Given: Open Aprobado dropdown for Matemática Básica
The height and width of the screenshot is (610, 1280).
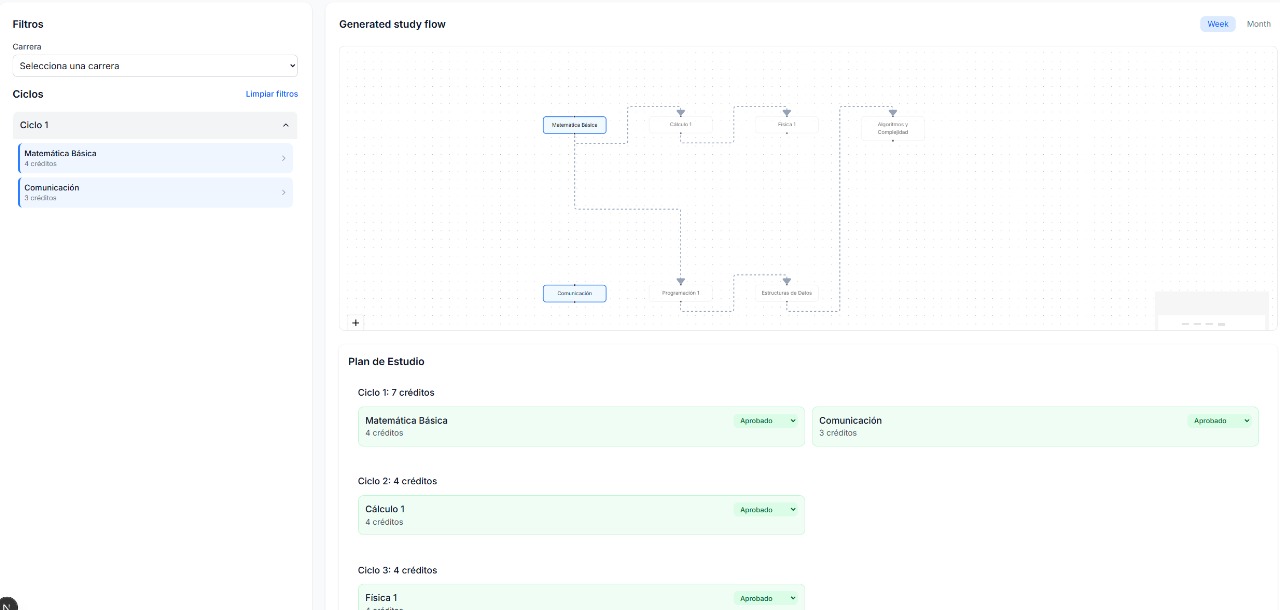Looking at the screenshot, I should click(766, 420).
